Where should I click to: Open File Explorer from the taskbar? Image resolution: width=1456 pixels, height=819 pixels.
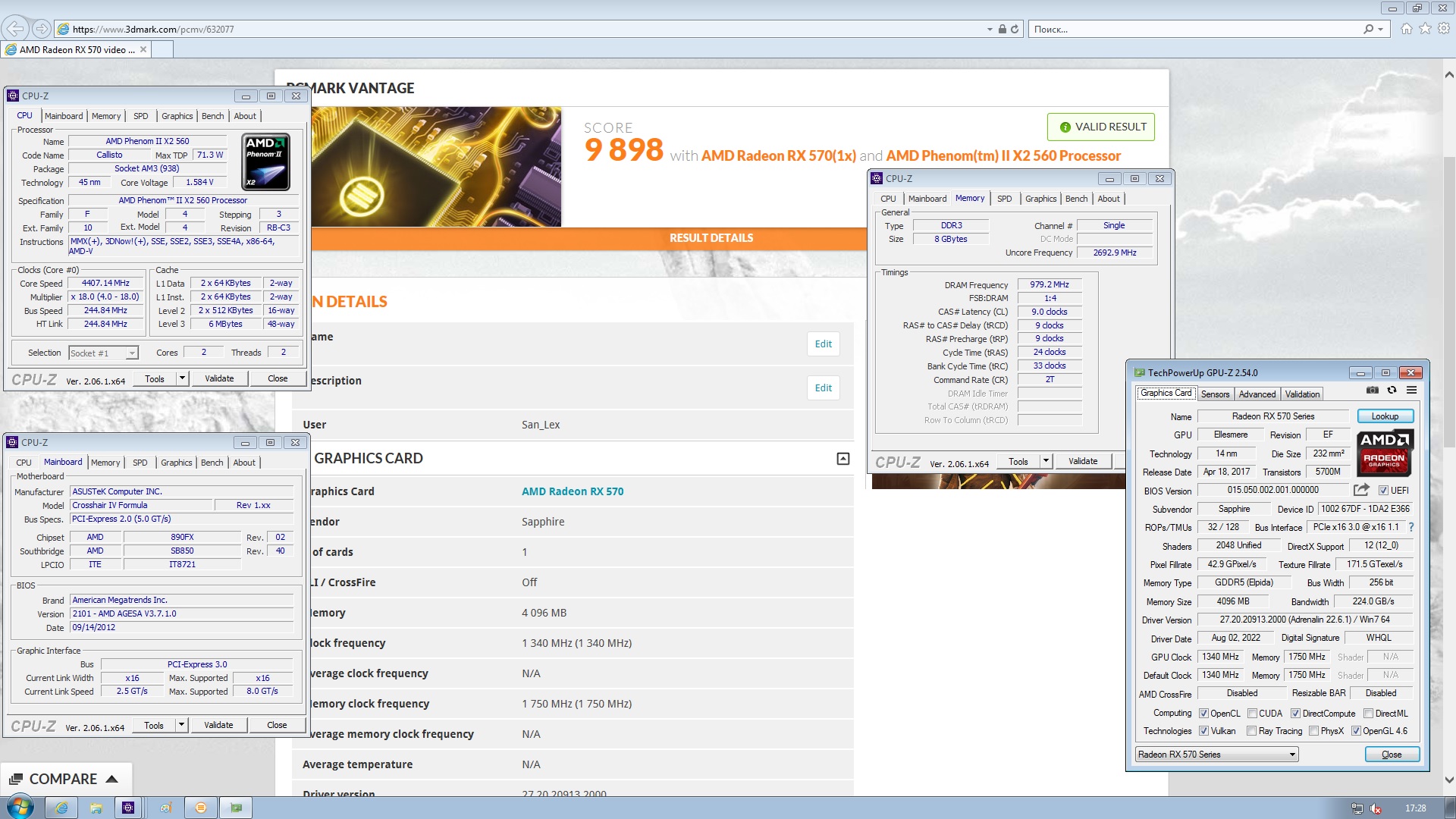(96, 808)
